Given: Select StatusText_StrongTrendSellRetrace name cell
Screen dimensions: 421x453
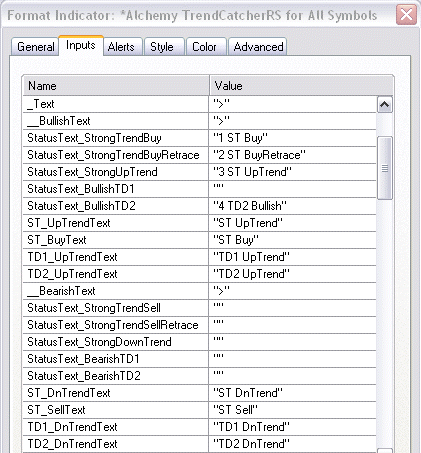Looking at the screenshot, I should (x=116, y=325).
